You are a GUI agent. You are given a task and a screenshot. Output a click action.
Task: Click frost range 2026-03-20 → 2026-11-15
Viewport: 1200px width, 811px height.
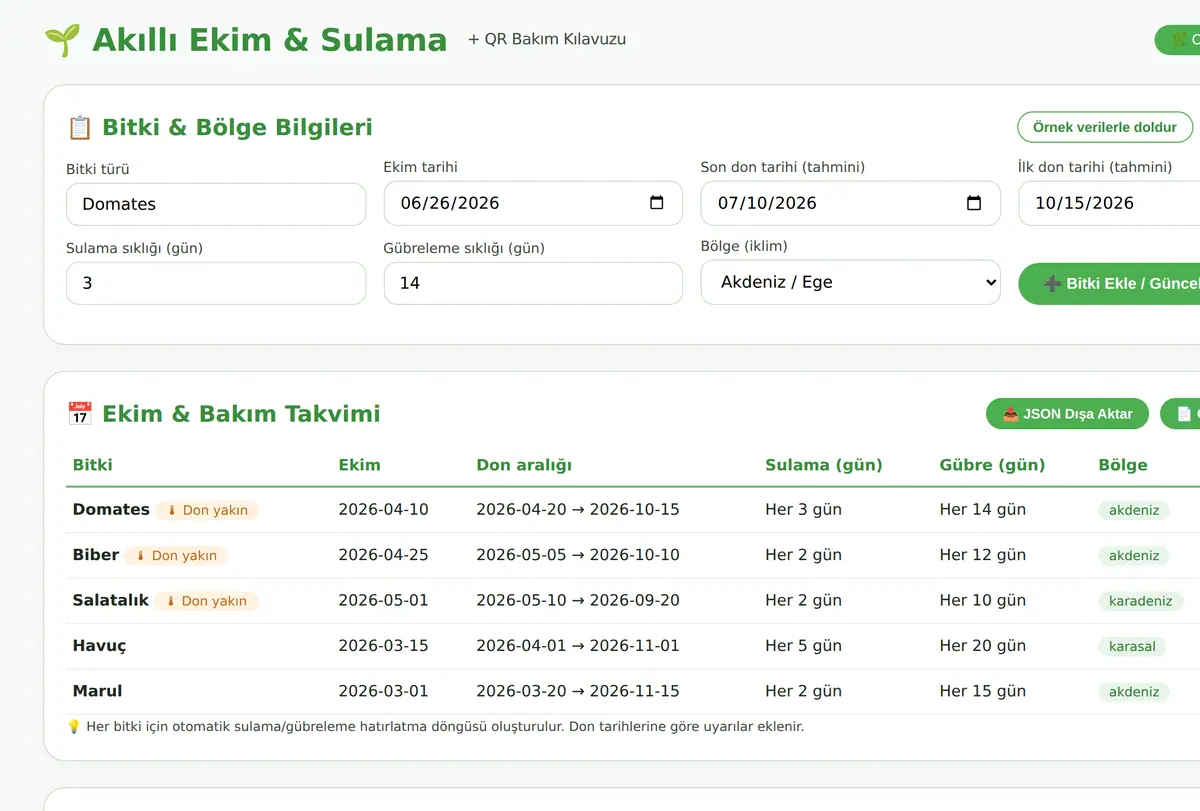point(578,691)
